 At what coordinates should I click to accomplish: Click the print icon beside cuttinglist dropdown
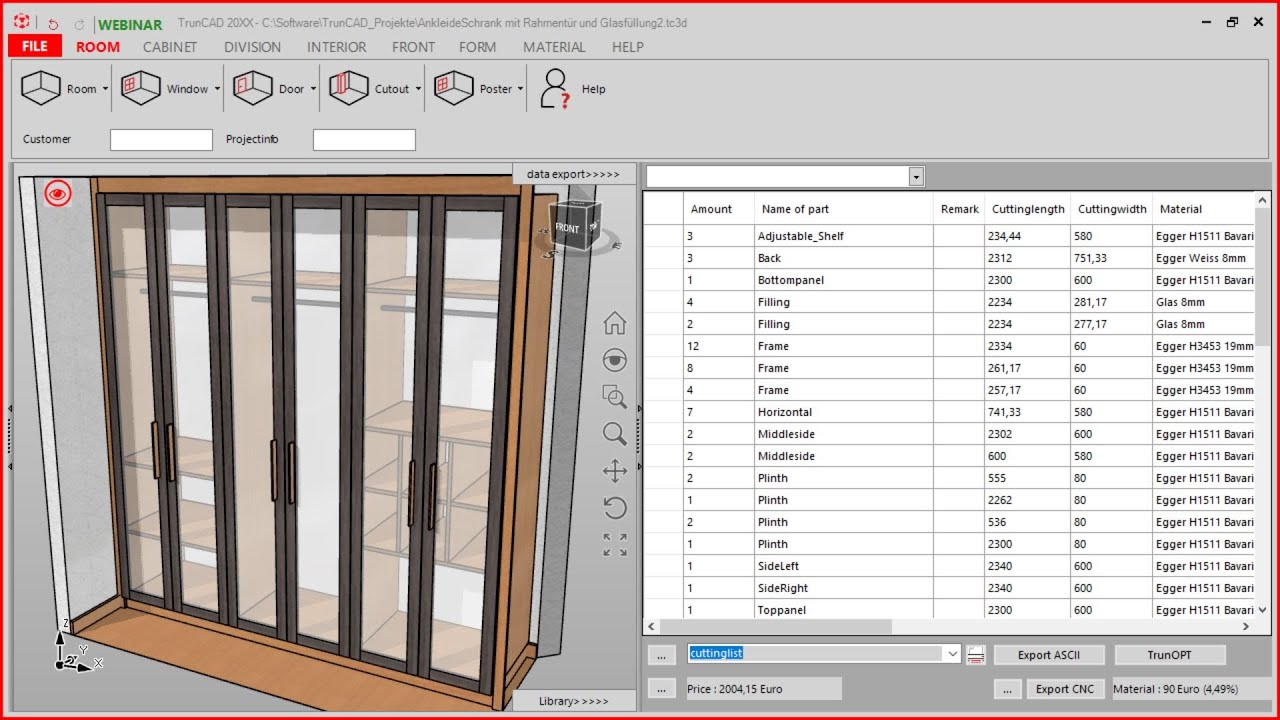click(977, 654)
